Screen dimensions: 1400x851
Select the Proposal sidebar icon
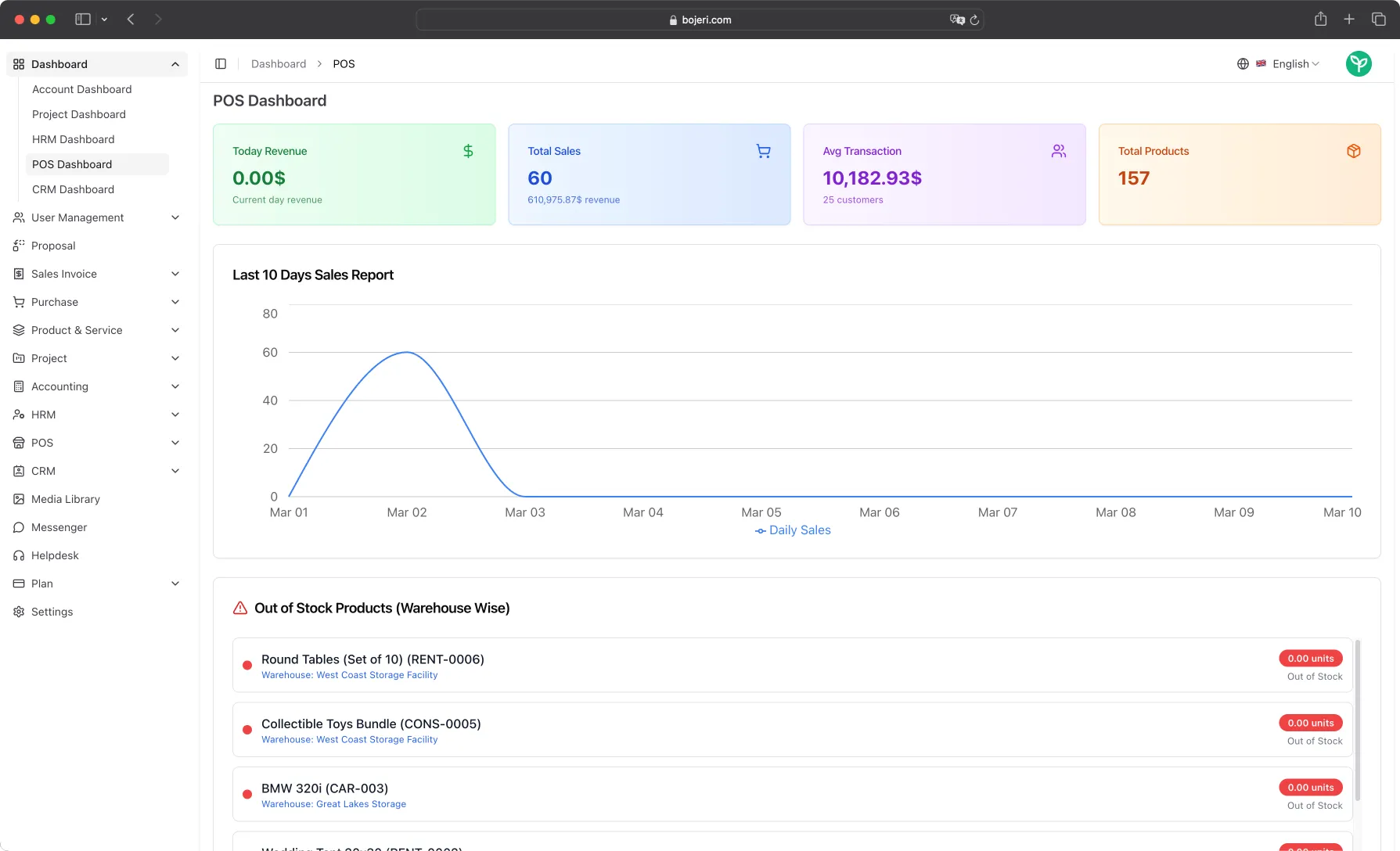[x=19, y=245]
